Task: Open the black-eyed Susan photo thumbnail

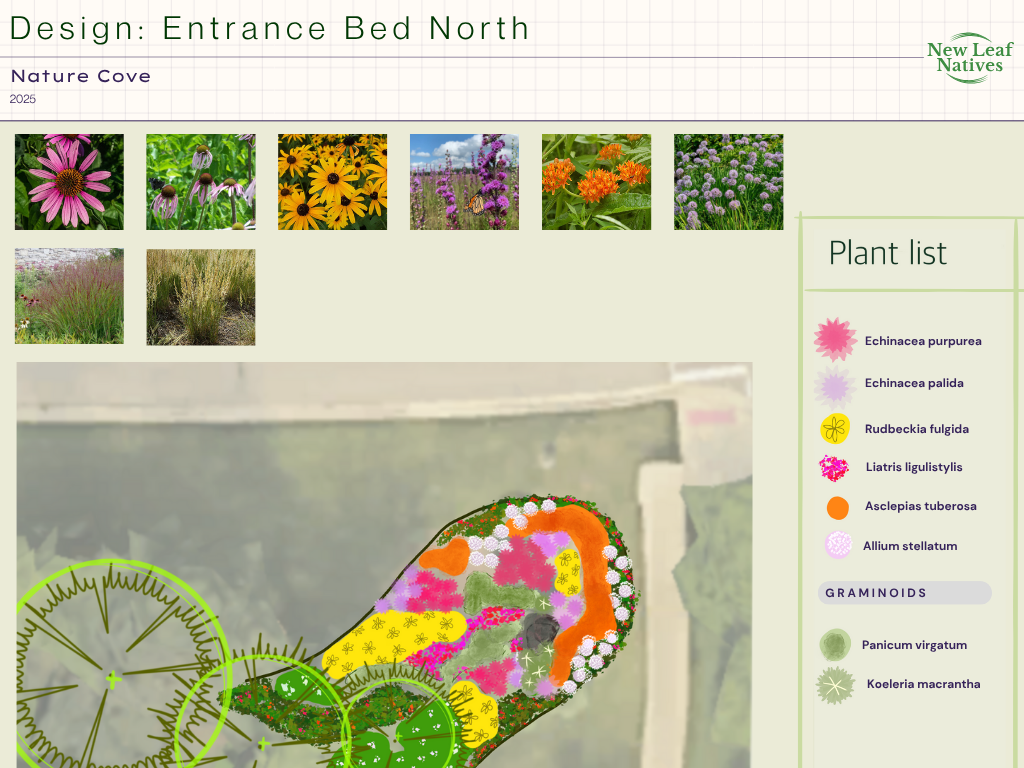Action: click(332, 182)
